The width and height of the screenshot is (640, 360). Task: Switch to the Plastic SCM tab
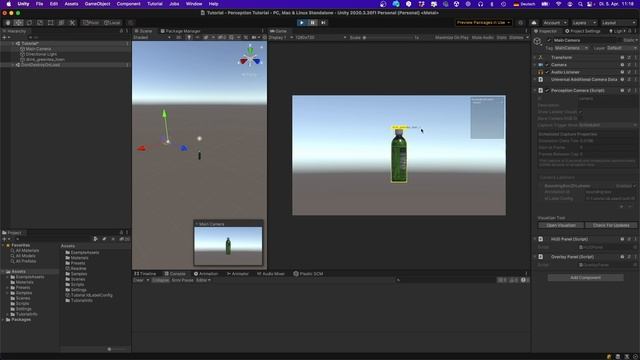coord(308,274)
